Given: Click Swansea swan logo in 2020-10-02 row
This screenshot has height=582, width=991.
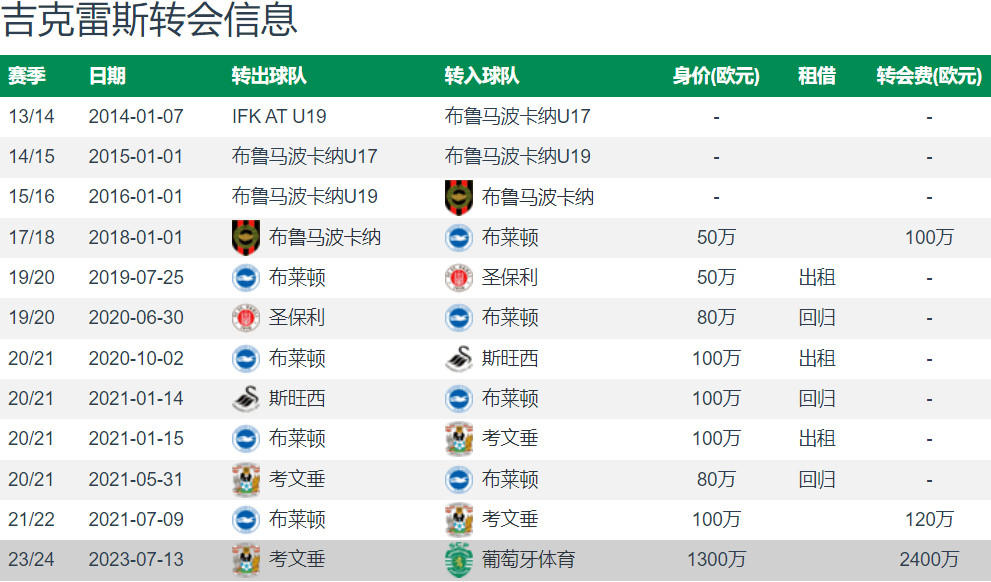Looking at the screenshot, I should pyautogui.click(x=459, y=358).
